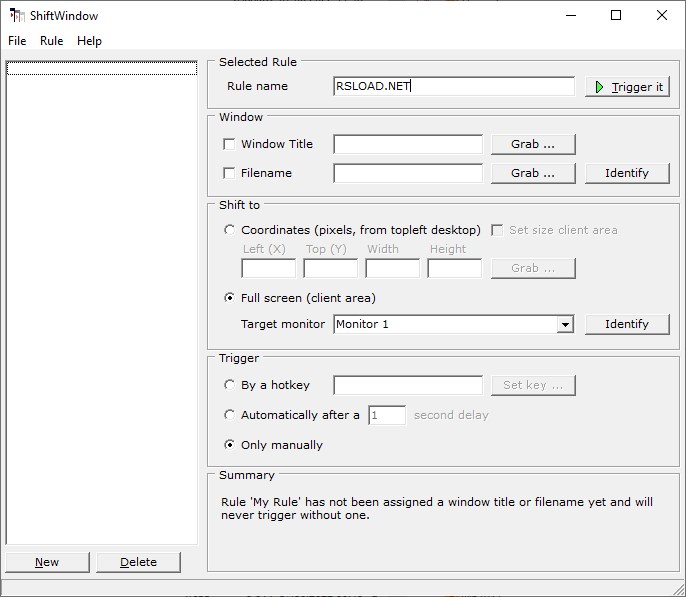This screenshot has height=597, width=686.
Task: Choose Automatically after a delay trigger
Action: point(229,415)
